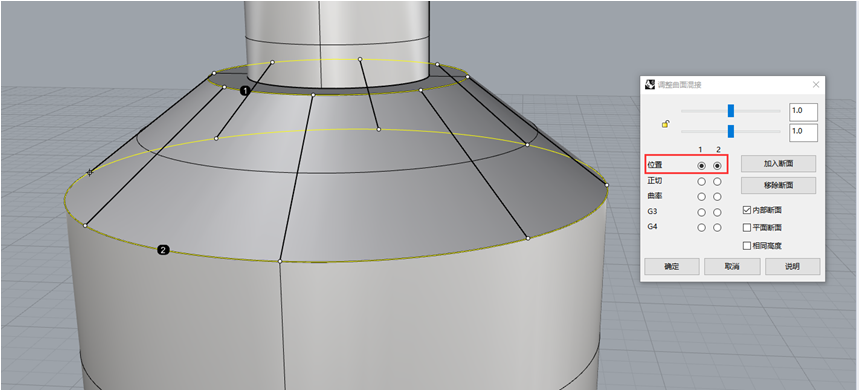Close the 调整曲面混接 dialog
Image resolution: width=860 pixels, height=391 pixels.
[816, 84]
